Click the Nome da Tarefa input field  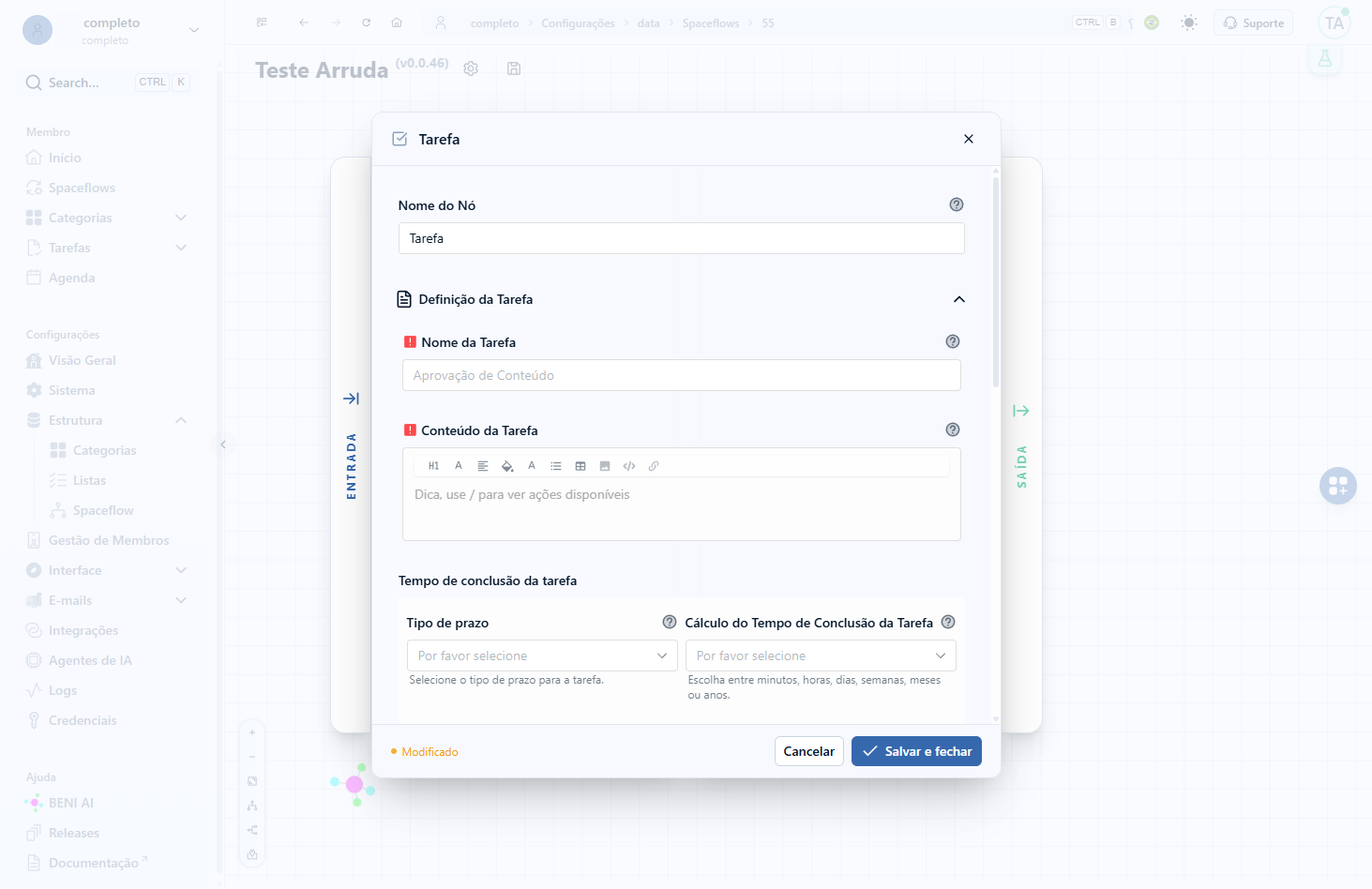[682, 375]
